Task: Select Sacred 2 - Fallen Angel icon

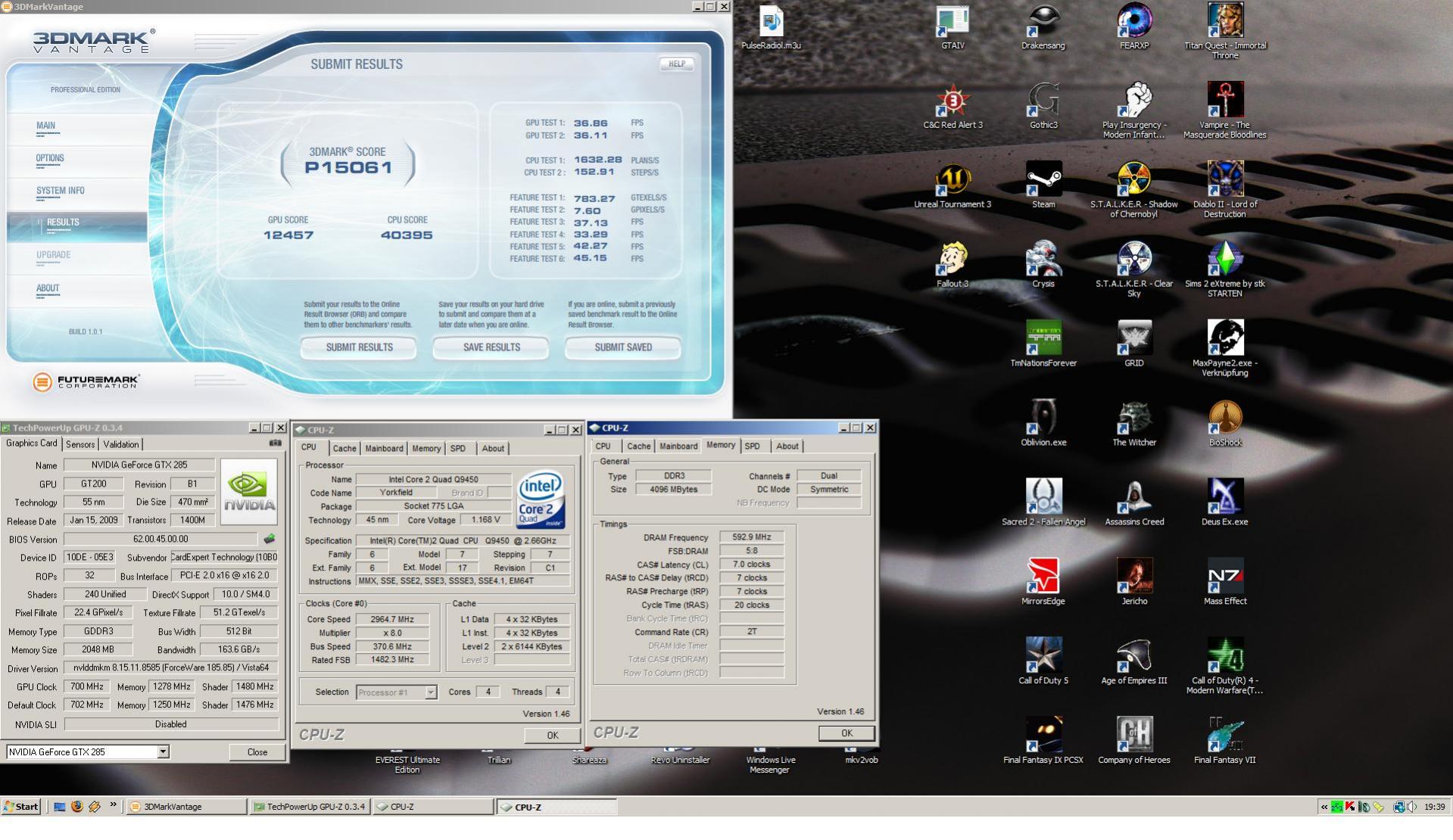Action: [x=1043, y=503]
